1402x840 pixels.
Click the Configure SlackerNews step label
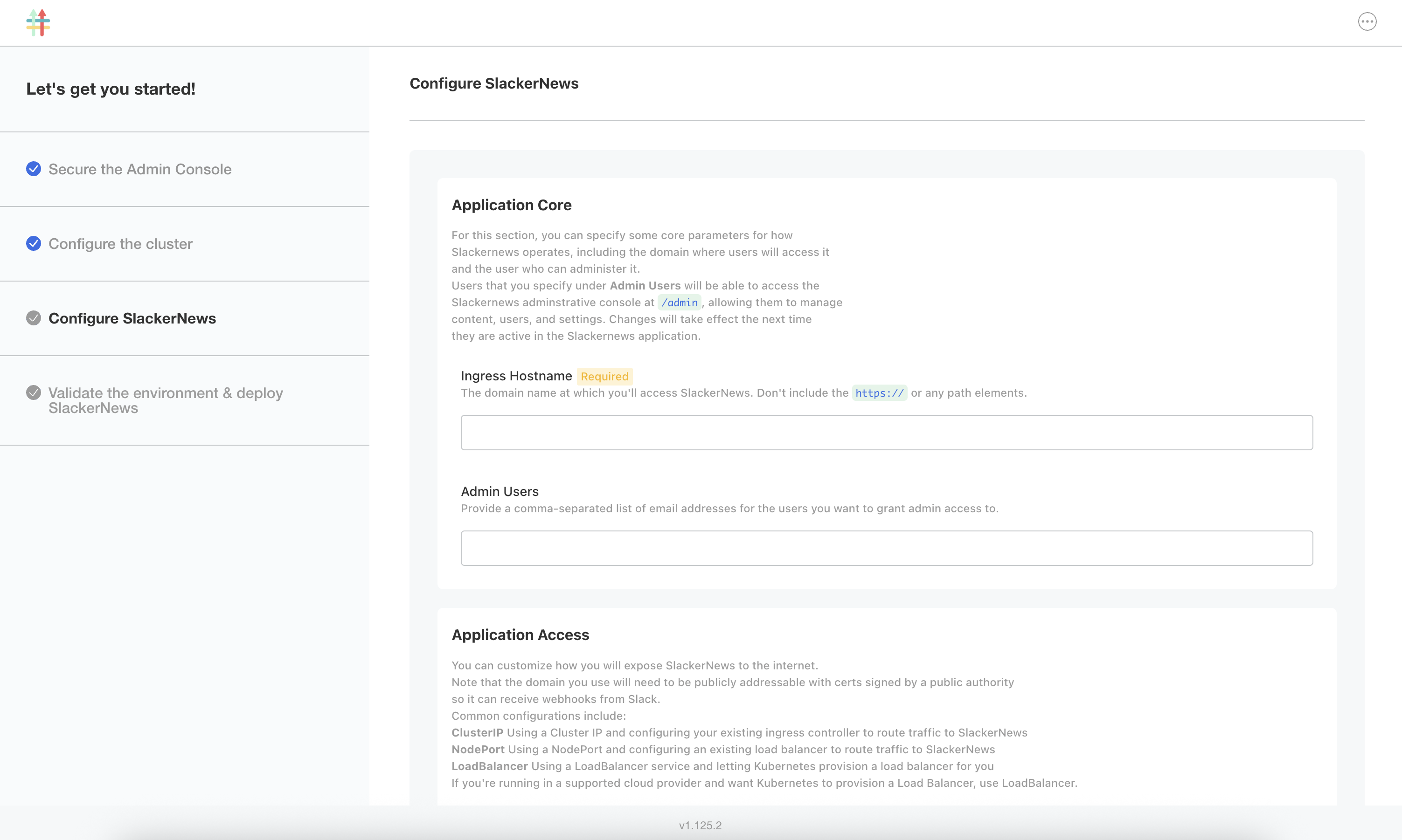pos(132,318)
